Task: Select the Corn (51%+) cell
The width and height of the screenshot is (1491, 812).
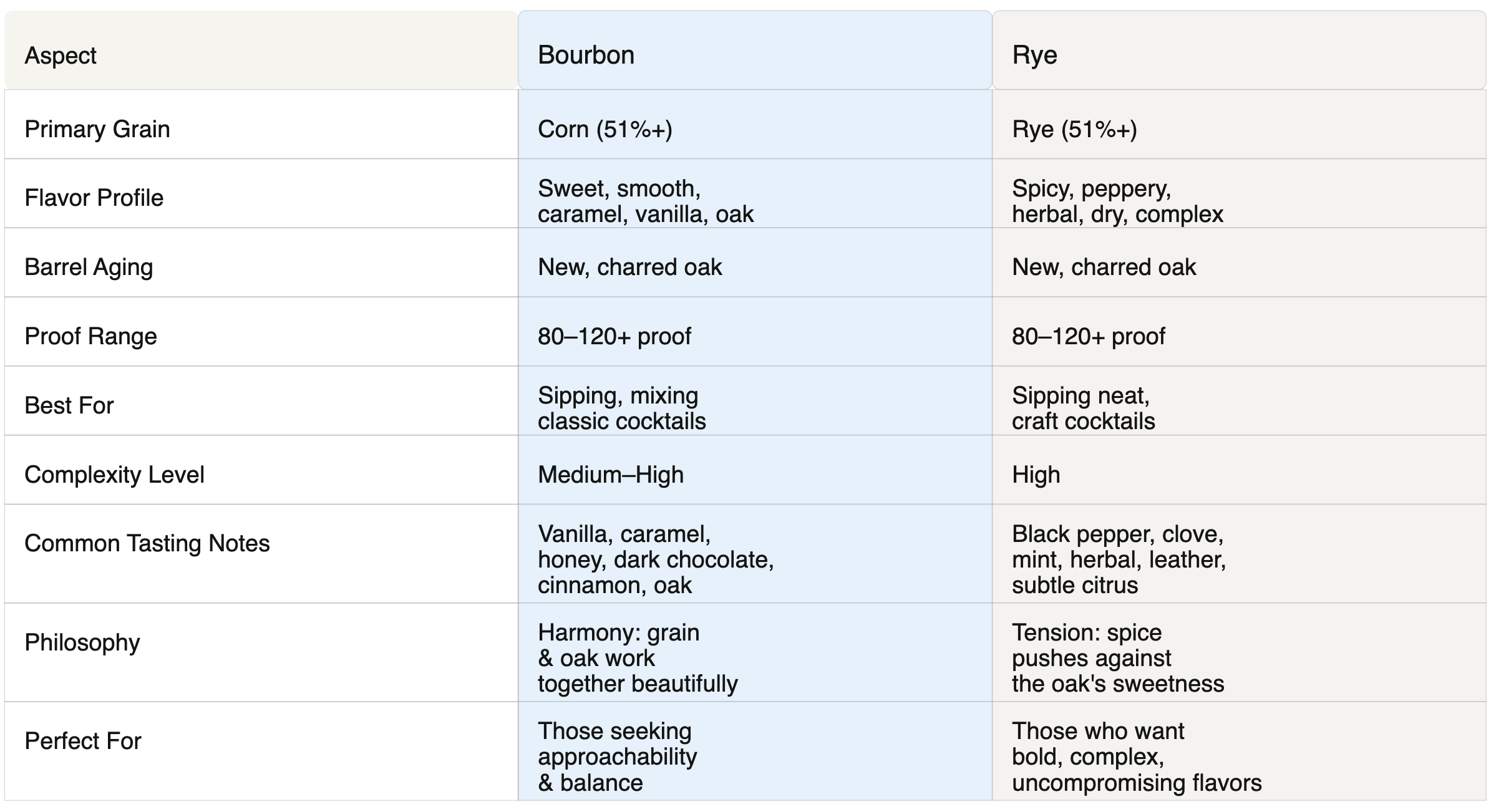Action: [605, 129]
